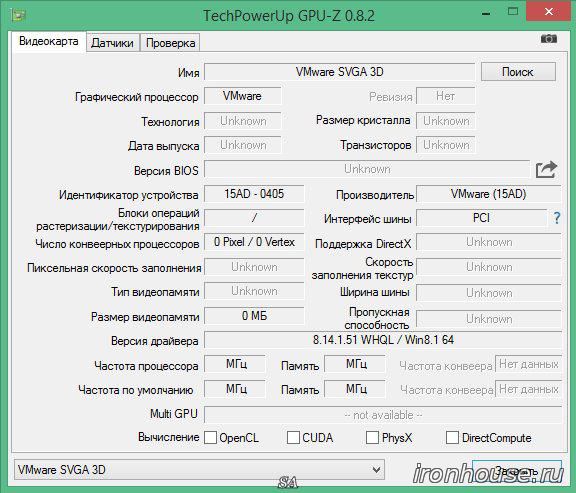Click the Тип видеопамяти Unknown field
Viewport: 576px width, 493px height.
point(254,292)
